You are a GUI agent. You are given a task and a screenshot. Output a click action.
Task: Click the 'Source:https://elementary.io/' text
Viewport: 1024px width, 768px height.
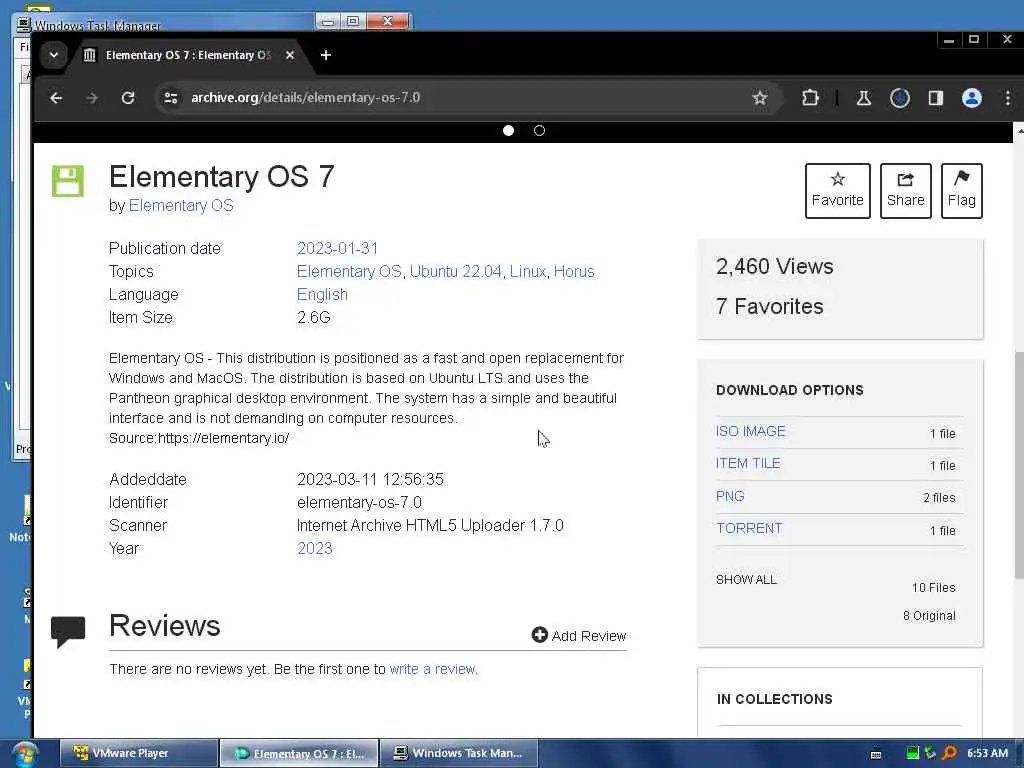click(x=199, y=438)
